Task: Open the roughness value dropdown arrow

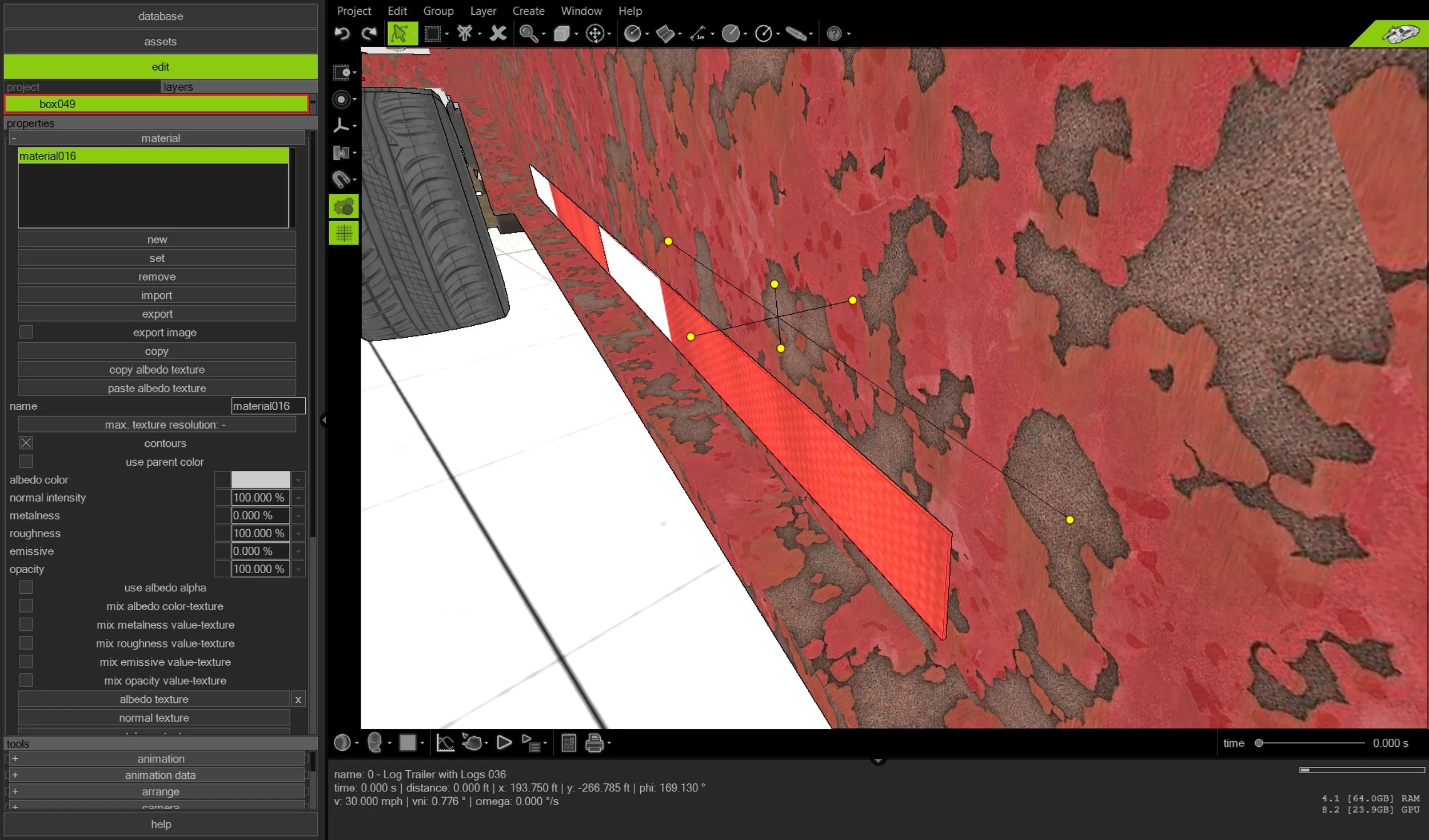Action: coord(298,534)
